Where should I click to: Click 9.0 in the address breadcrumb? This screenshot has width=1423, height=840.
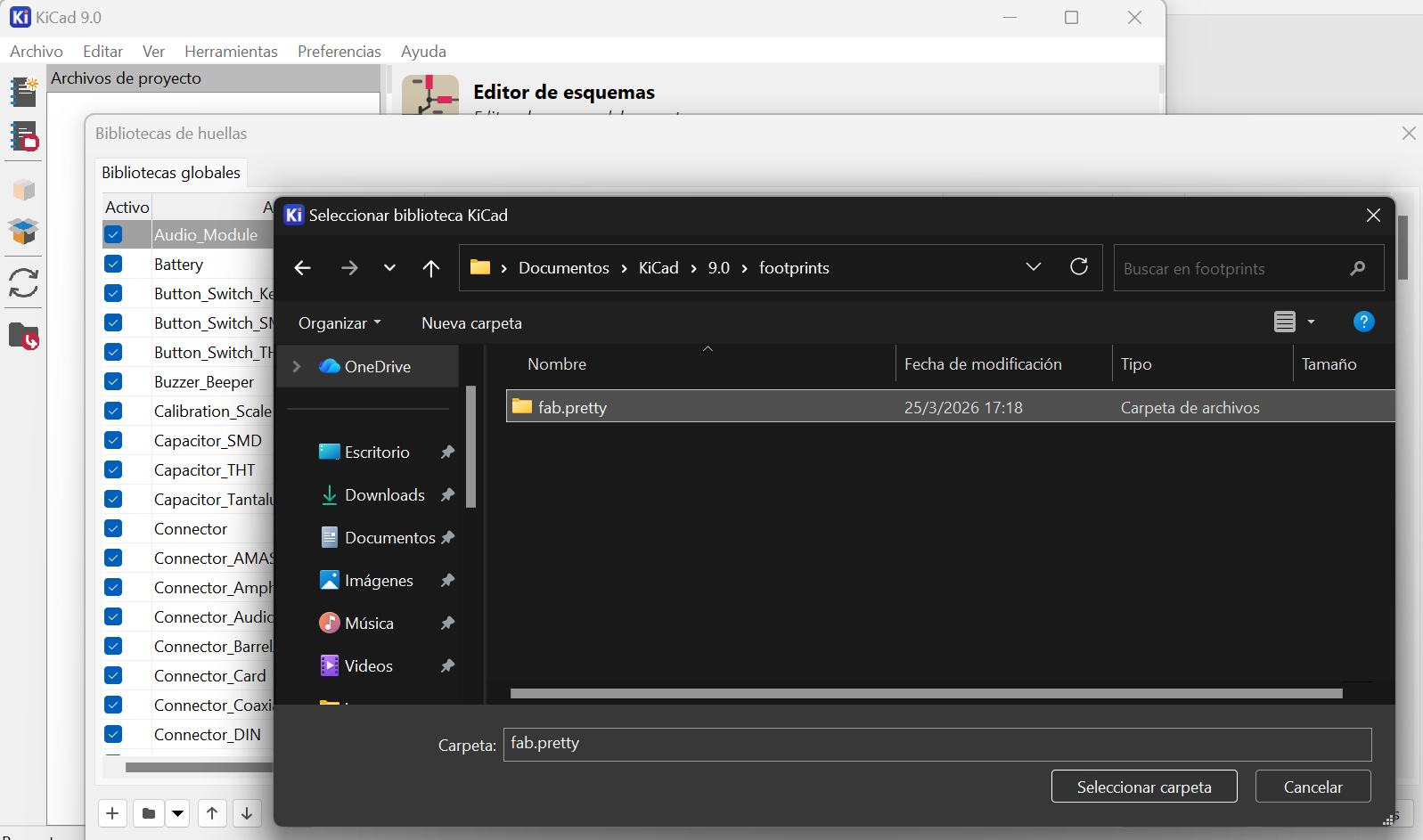718,268
